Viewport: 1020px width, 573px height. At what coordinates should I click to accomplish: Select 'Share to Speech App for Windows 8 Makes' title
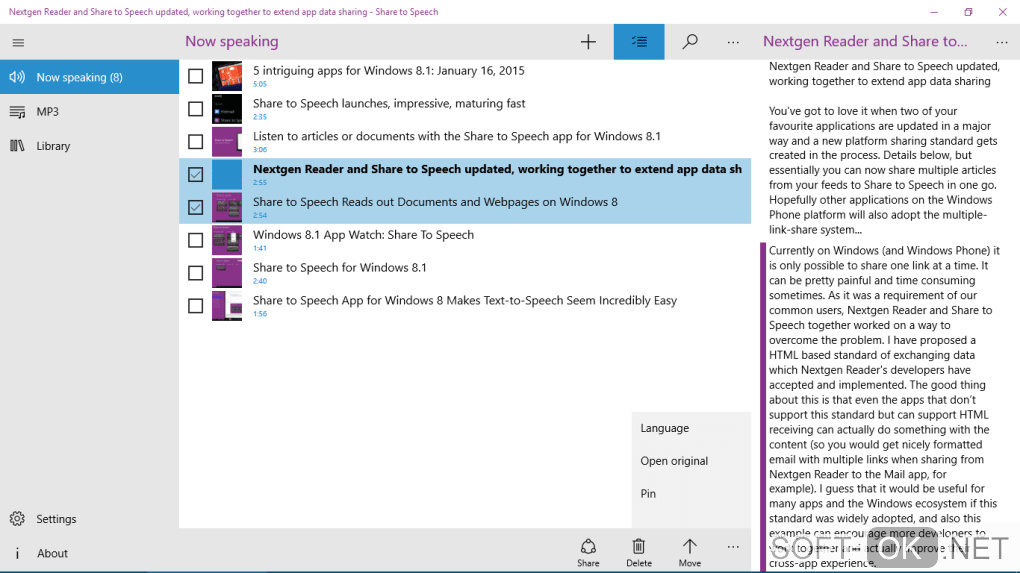pyautogui.click(x=464, y=300)
